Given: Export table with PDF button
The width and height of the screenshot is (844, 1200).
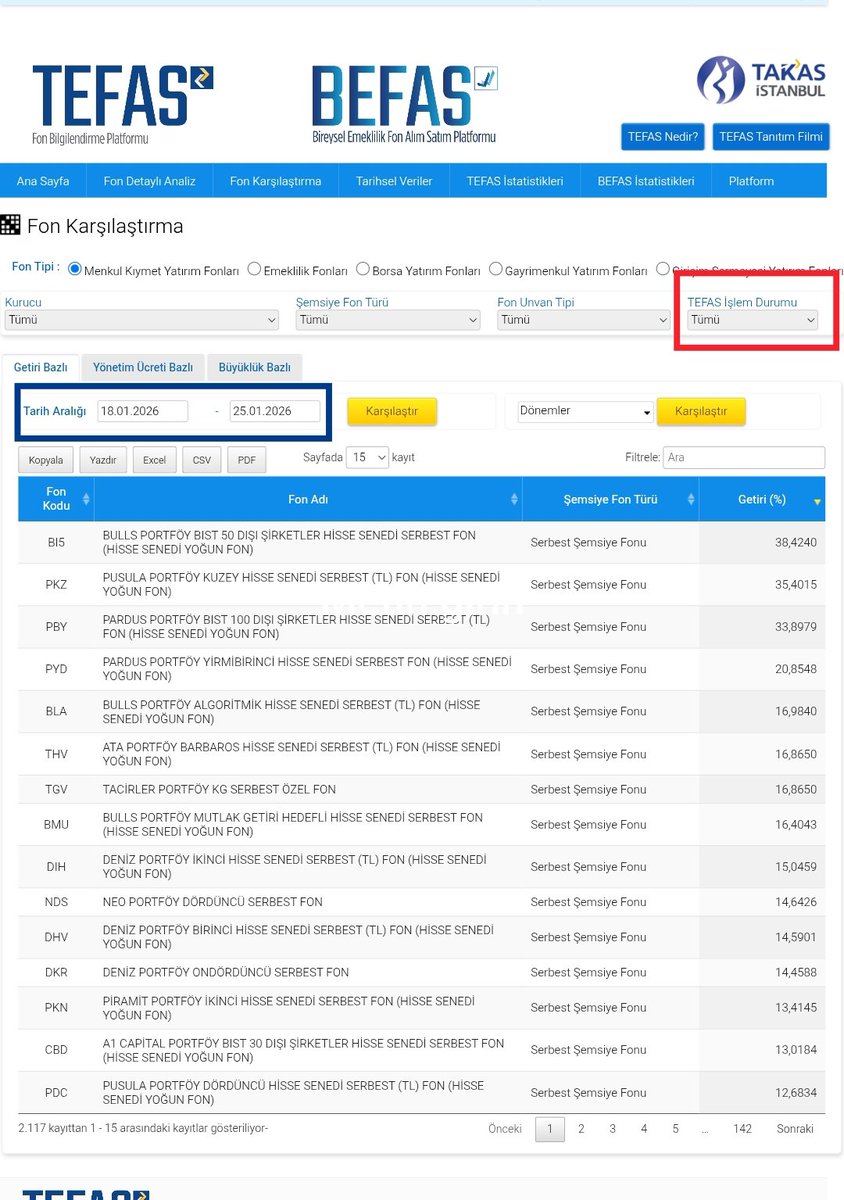Looking at the screenshot, I should [246, 460].
